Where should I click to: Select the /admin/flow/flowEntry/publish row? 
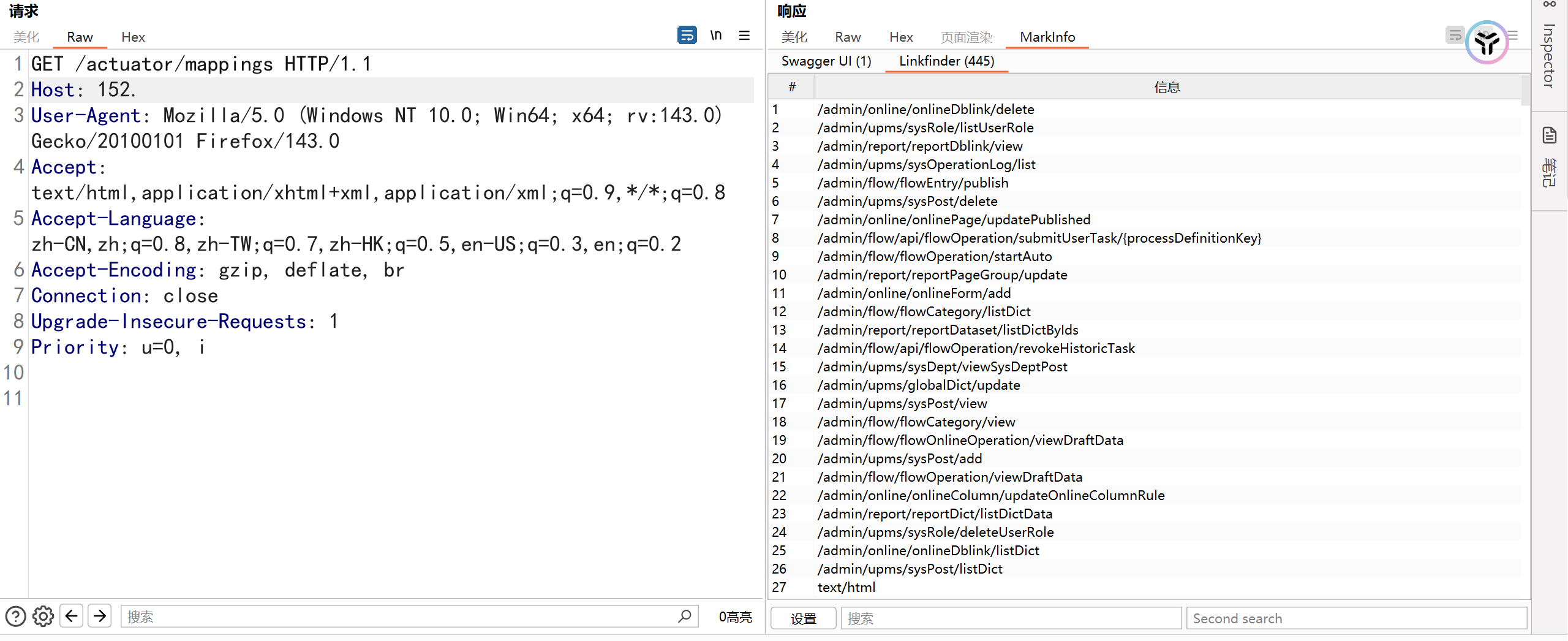913,183
